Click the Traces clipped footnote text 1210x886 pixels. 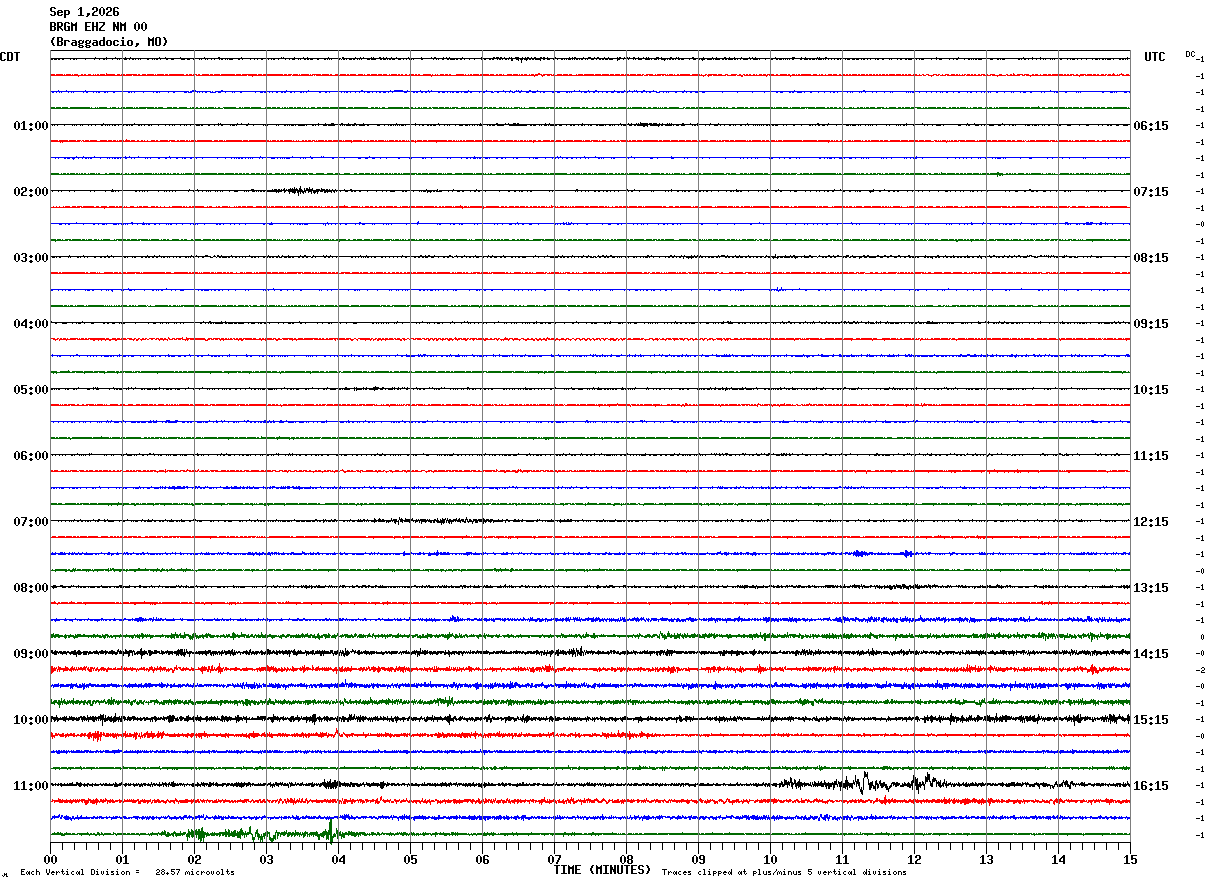click(784, 873)
